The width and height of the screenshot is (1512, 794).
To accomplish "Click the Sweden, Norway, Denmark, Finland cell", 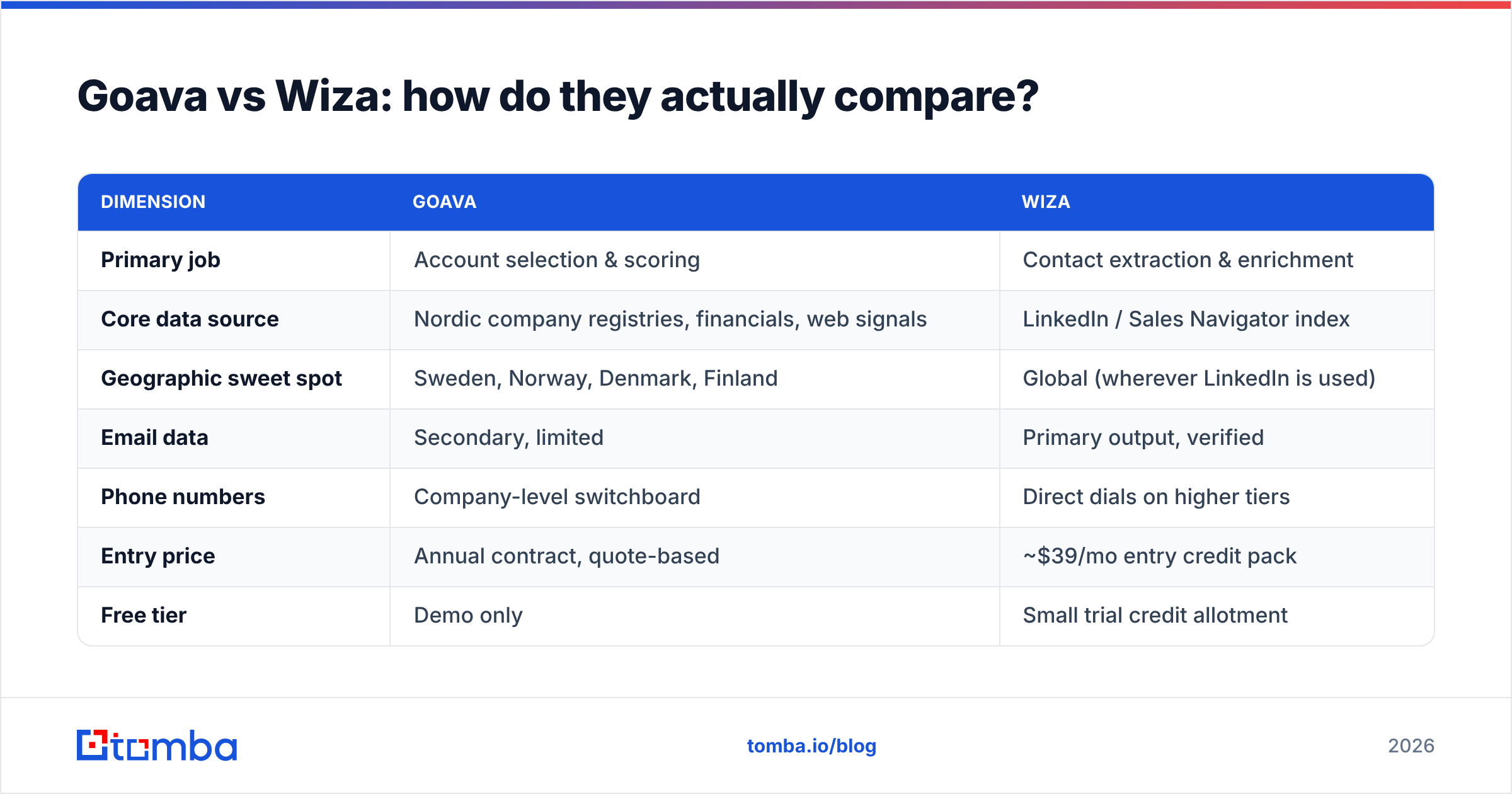I will click(x=596, y=379).
